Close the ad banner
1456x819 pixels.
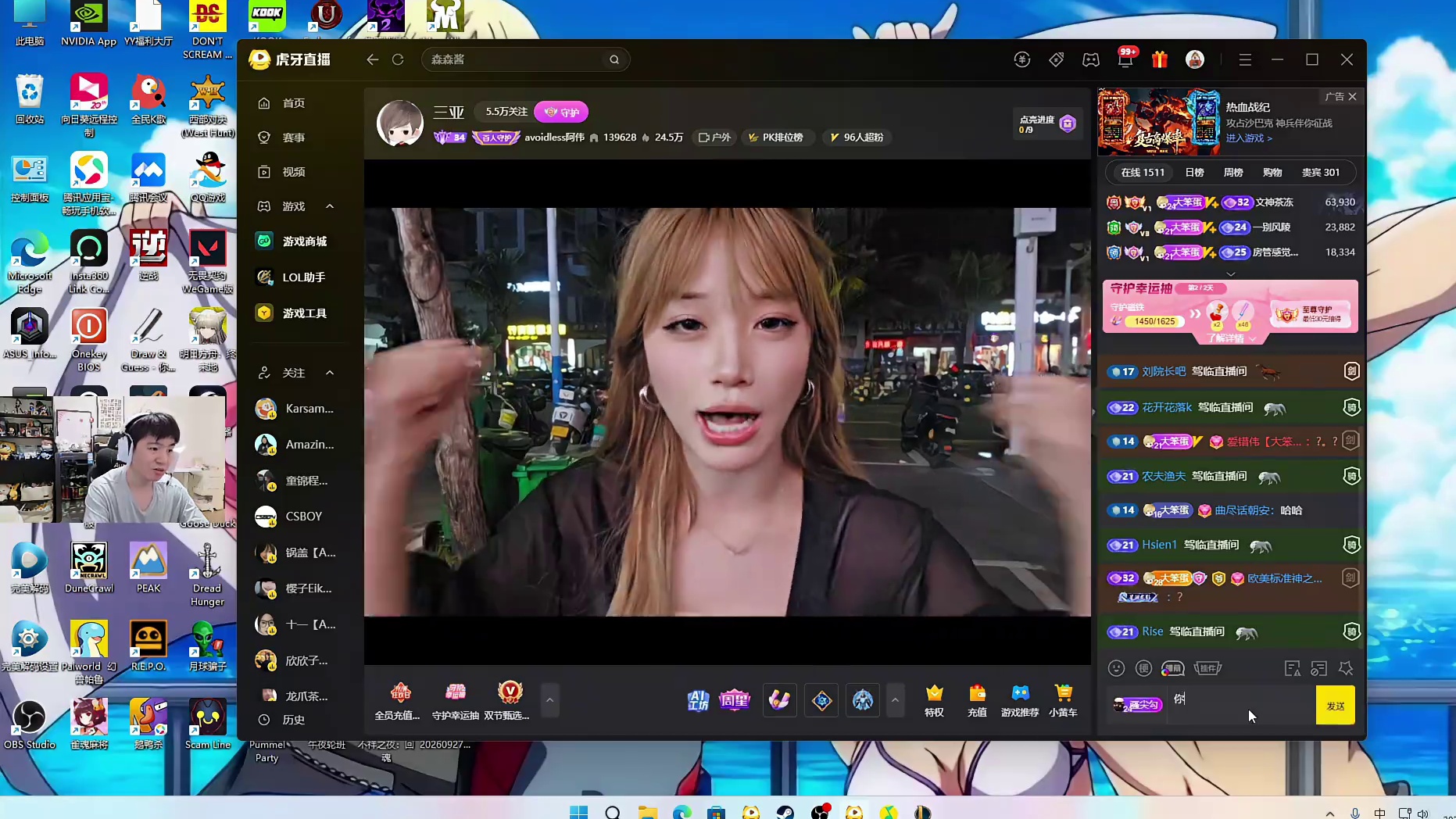[x=1352, y=97]
